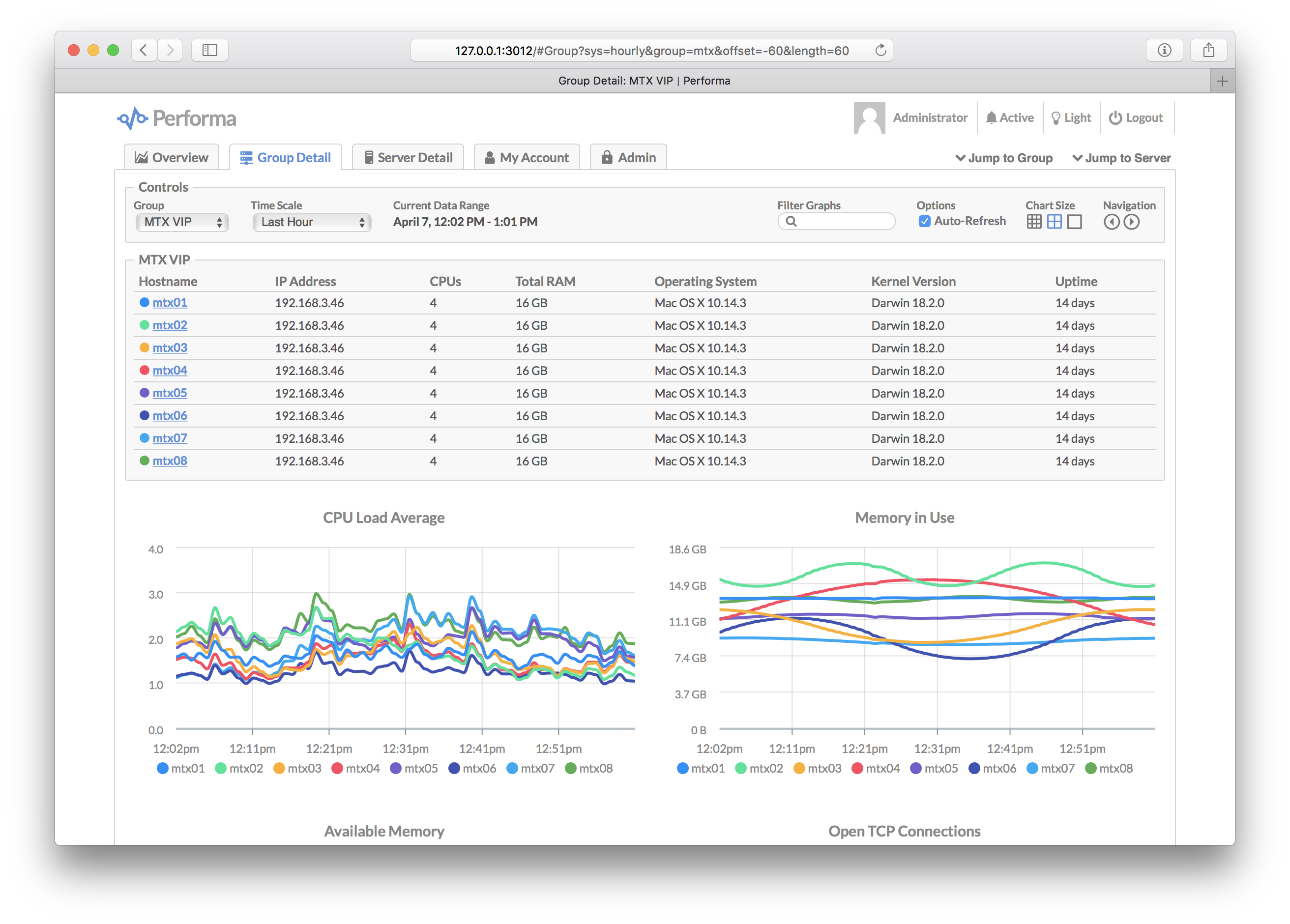The image size is (1290, 924).
Task: Open the Server Detail tab
Action: click(x=408, y=157)
